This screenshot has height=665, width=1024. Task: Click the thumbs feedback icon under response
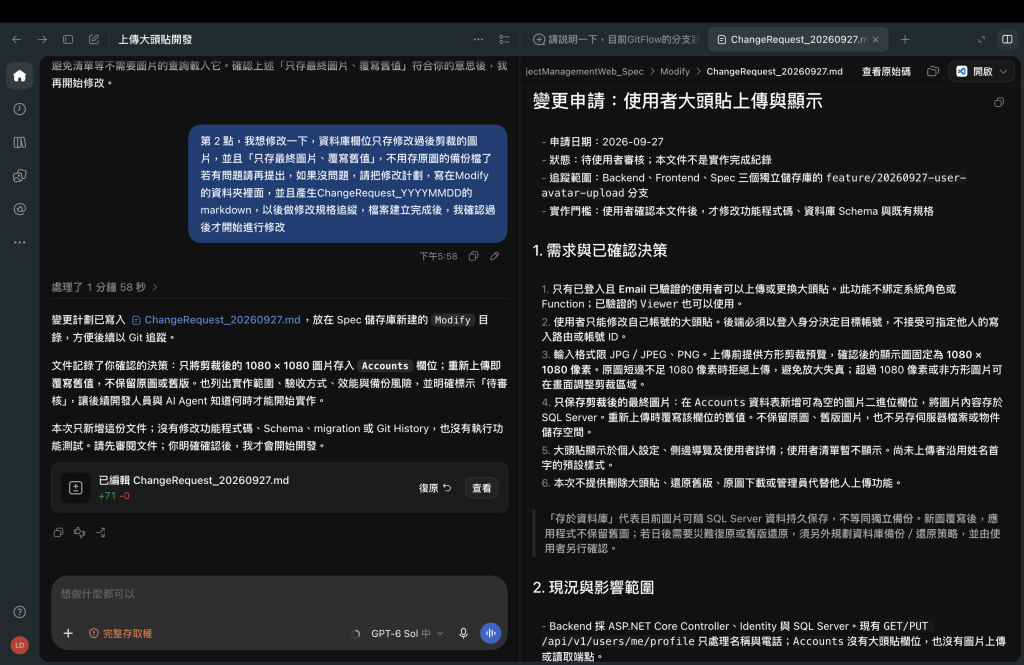pyautogui.click(x=80, y=532)
